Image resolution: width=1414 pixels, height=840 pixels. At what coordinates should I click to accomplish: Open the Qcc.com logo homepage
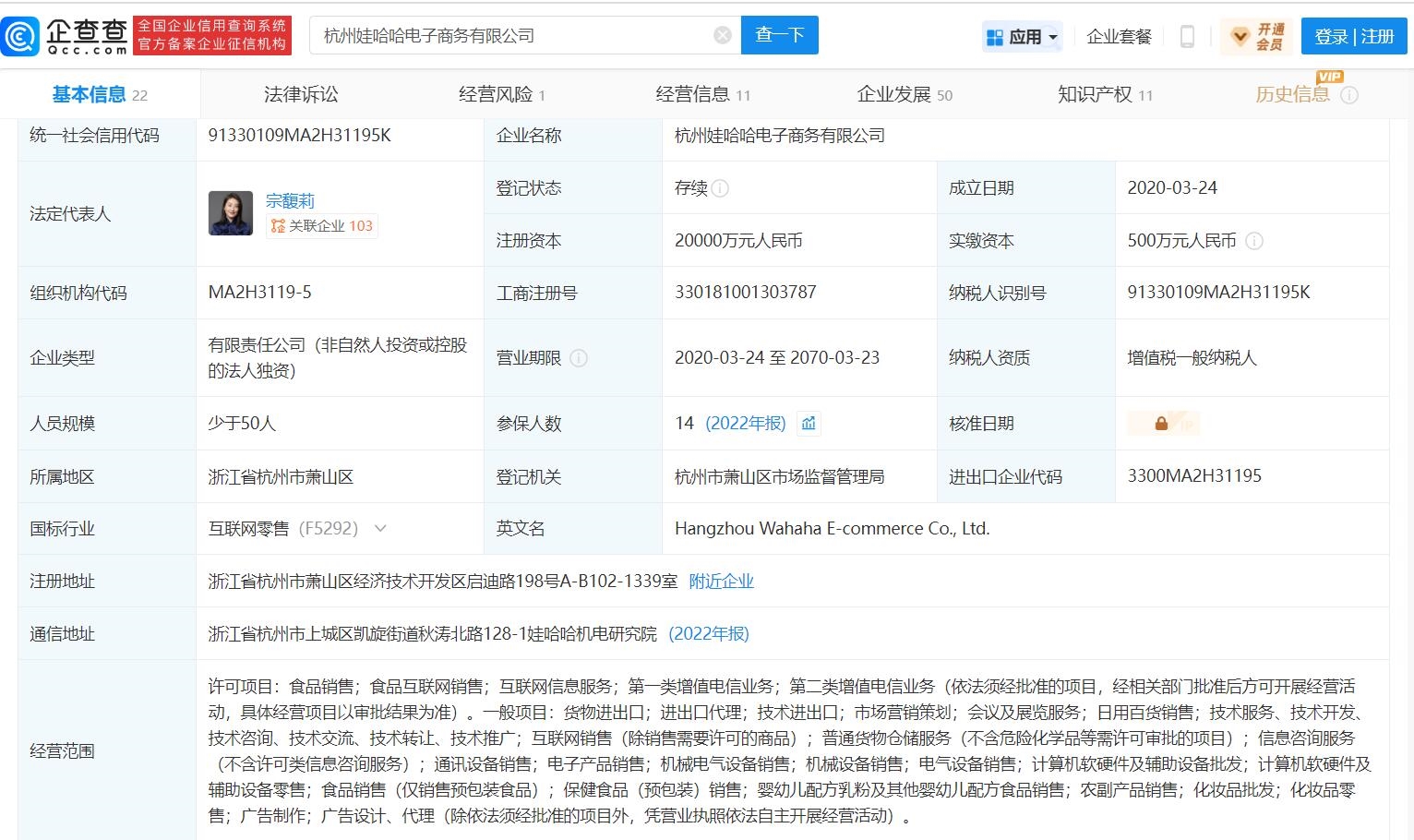point(65,36)
